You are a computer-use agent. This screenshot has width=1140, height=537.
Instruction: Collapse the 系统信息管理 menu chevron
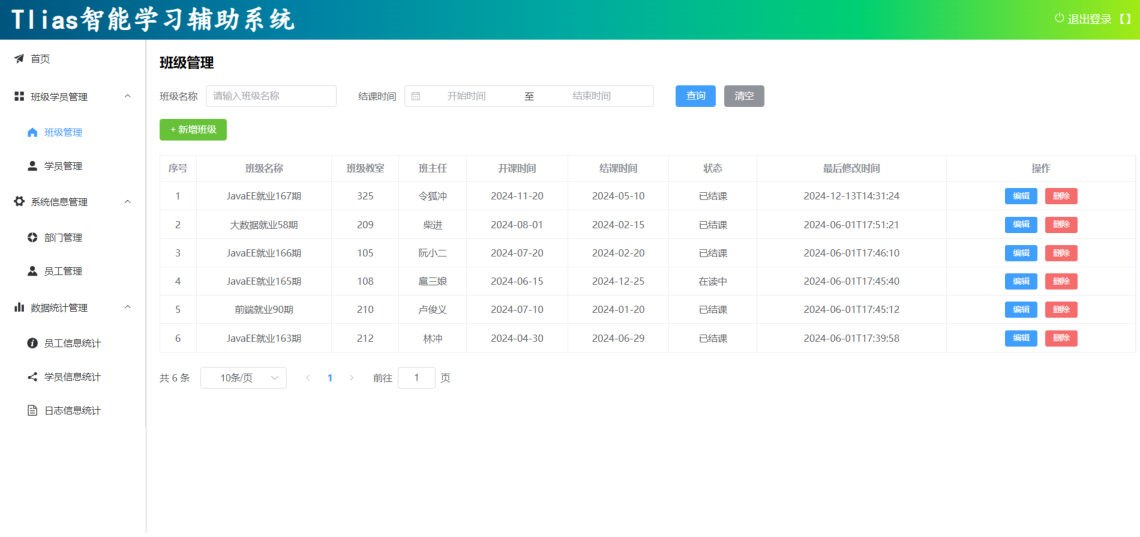coord(128,201)
